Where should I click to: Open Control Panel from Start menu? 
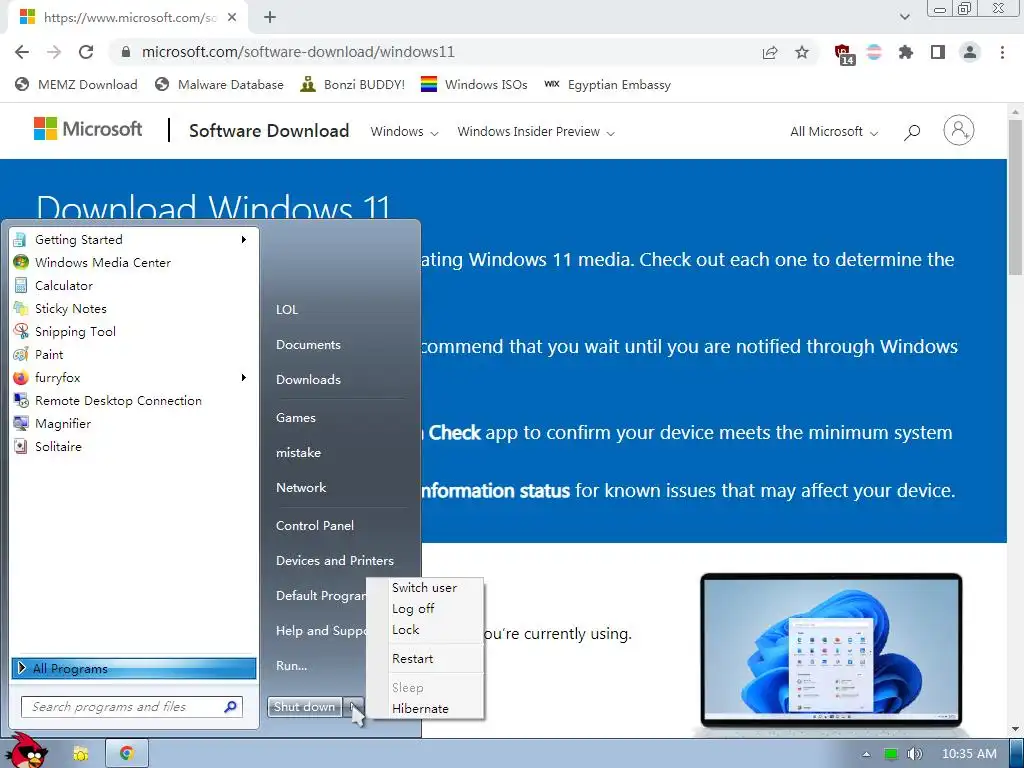click(315, 526)
